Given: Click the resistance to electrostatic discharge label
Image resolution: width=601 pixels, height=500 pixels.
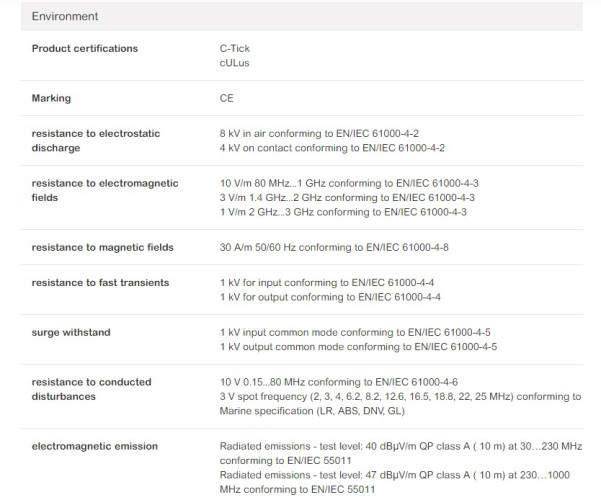Looking at the screenshot, I should [95, 140].
